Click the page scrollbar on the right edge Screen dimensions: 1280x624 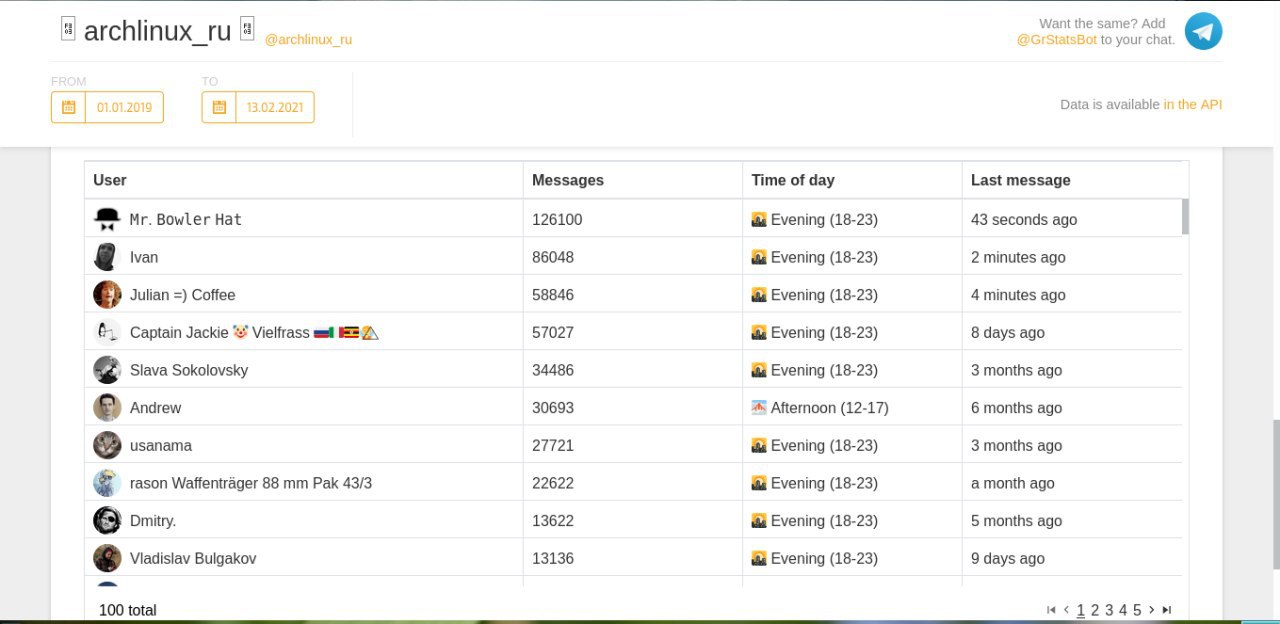pos(1275,493)
